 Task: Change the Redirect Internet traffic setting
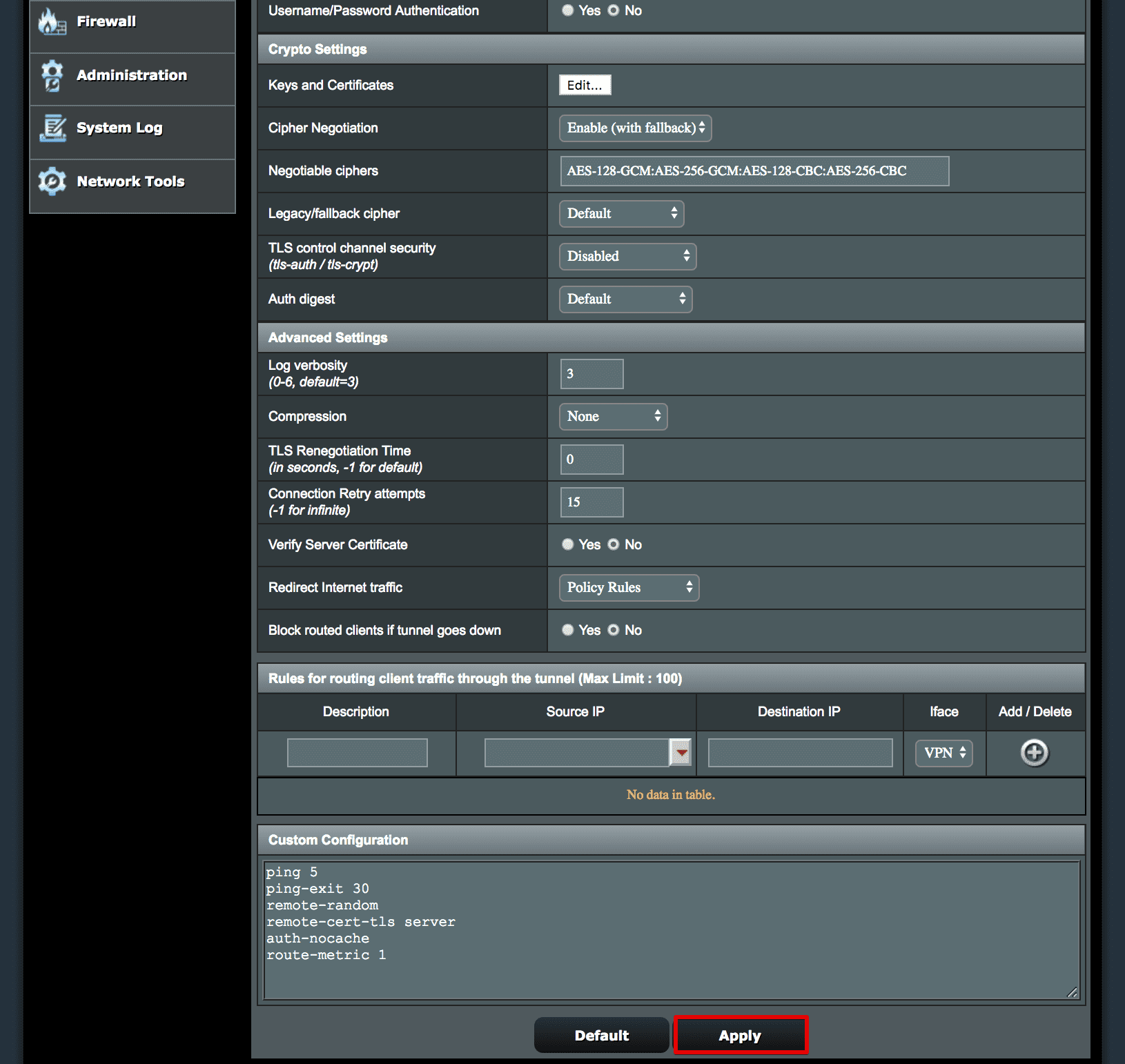coord(628,587)
